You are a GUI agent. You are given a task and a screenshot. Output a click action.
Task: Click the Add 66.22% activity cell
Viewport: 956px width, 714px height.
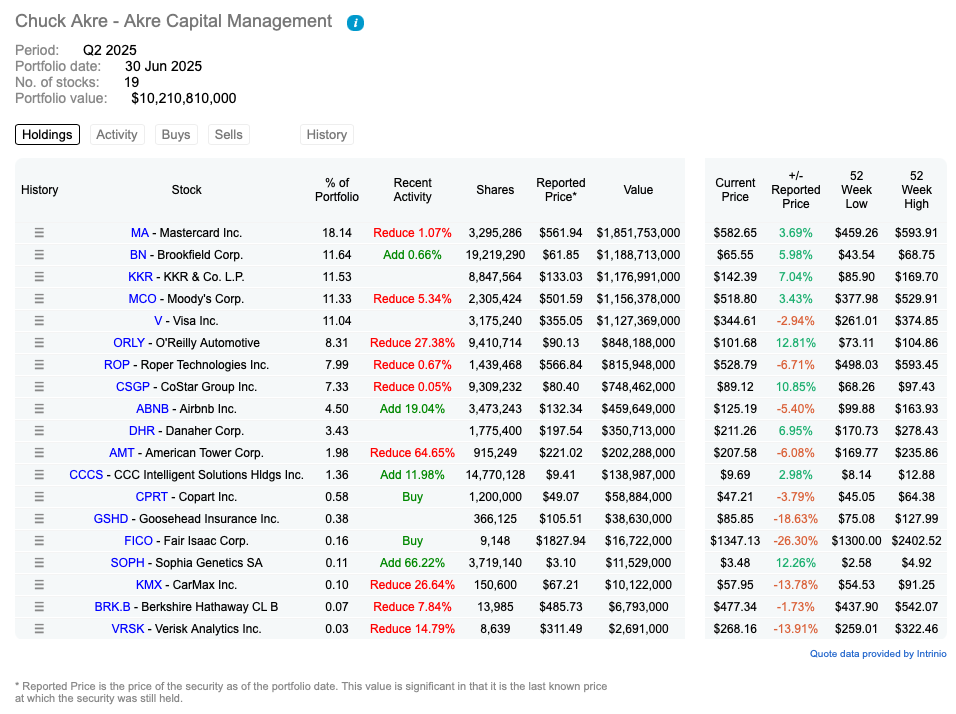pos(412,563)
